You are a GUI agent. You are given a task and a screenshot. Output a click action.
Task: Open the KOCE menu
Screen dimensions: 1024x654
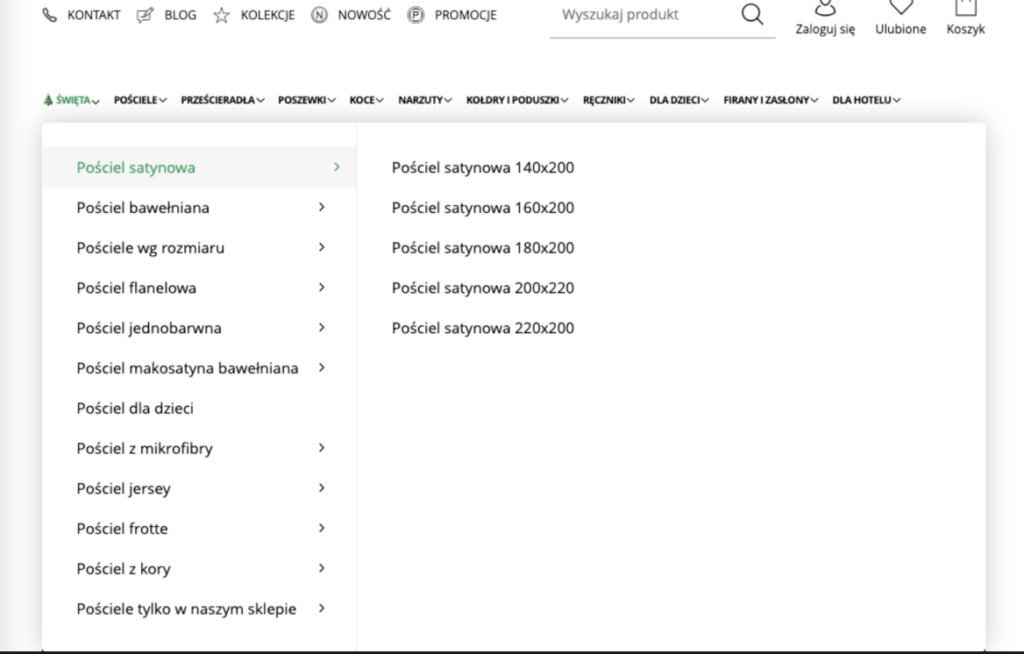coord(366,100)
